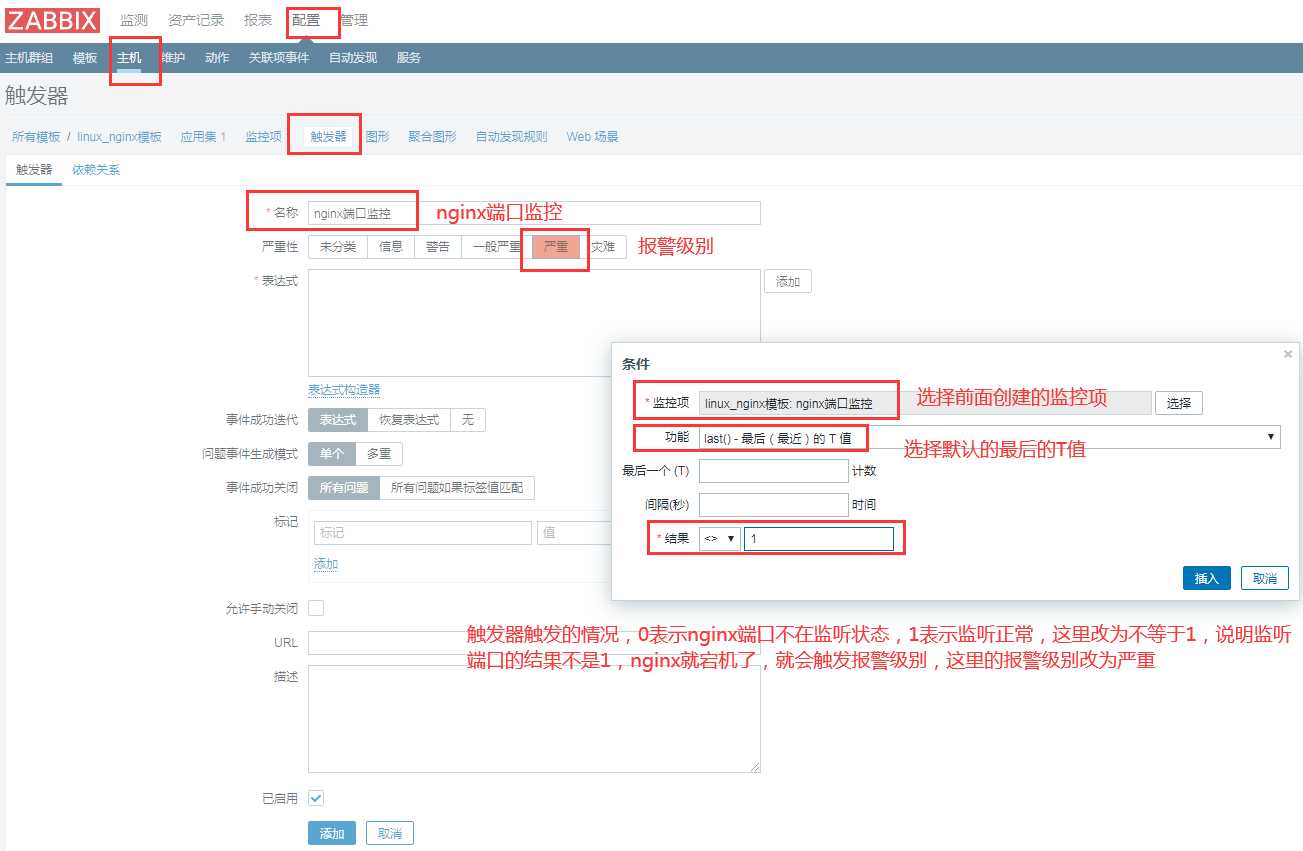Image resolution: width=1303 pixels, height=851 pixels.
Task: Set severity to 灾难
Action: (603, 247)
